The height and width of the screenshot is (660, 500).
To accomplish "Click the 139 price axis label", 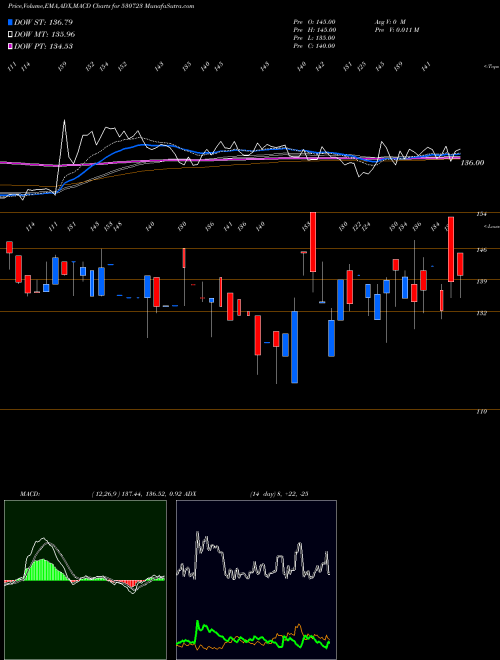I will click(481, 281).
